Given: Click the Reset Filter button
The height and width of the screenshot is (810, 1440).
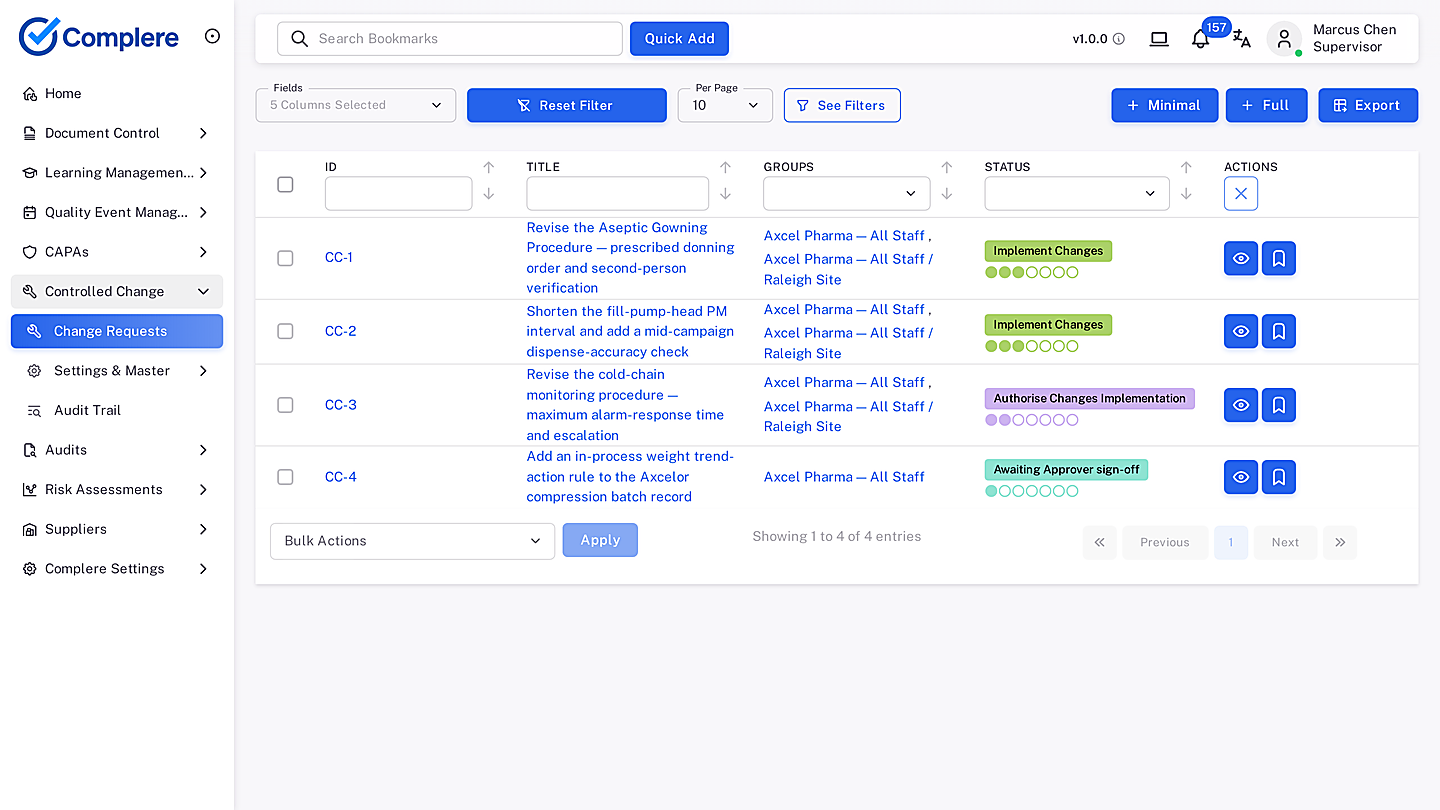Looking at the screenshot, I should click(567, 105).
